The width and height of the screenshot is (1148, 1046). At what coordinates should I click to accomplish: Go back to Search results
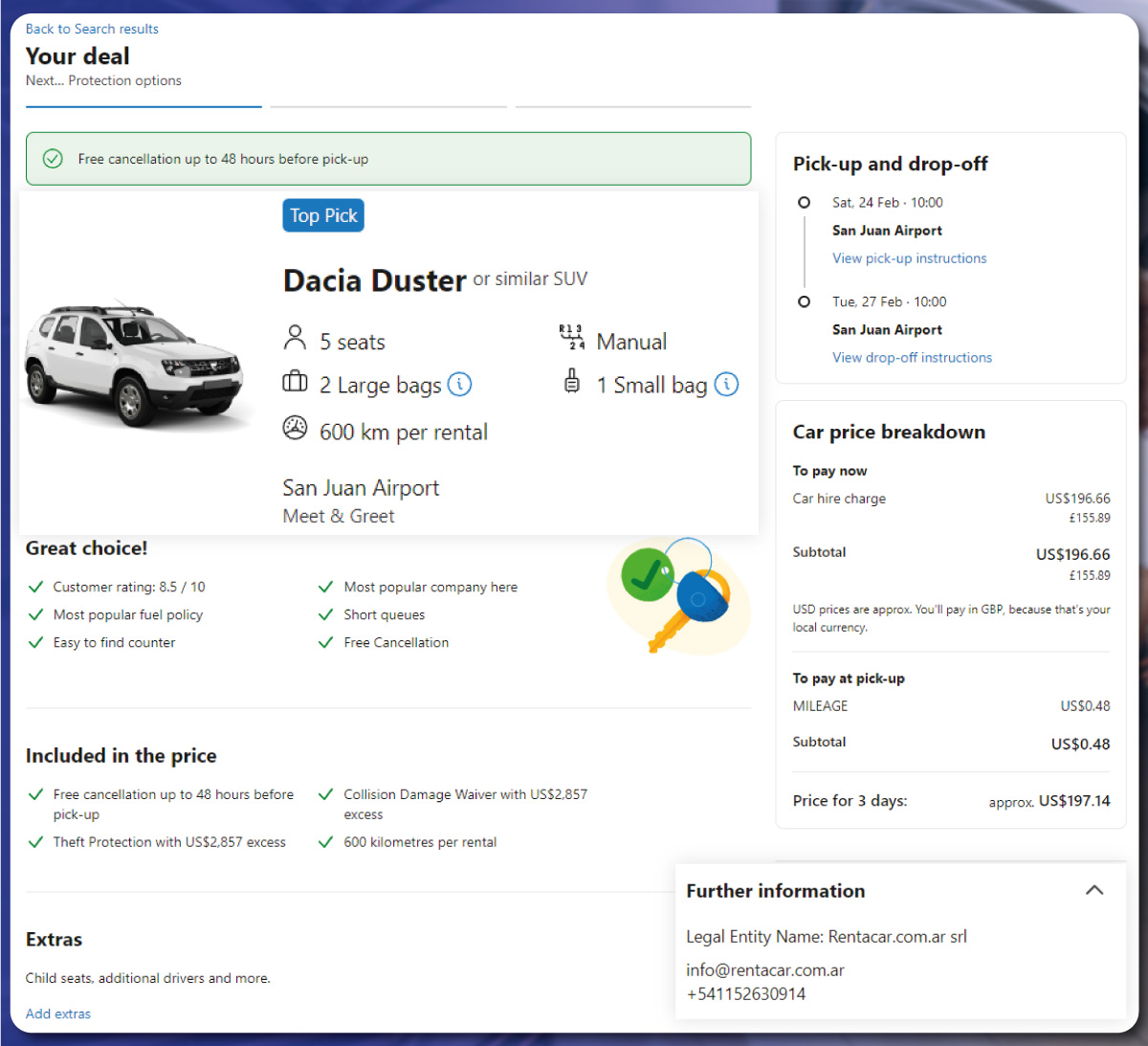pos(92,29)
